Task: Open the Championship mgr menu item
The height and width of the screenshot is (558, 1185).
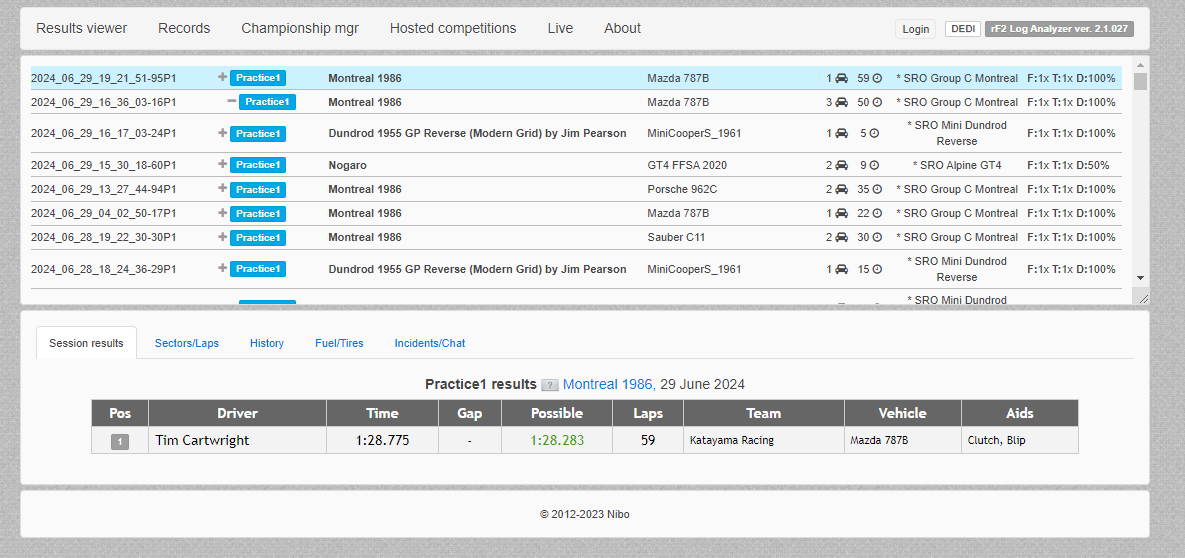Action: pos(300,28)
